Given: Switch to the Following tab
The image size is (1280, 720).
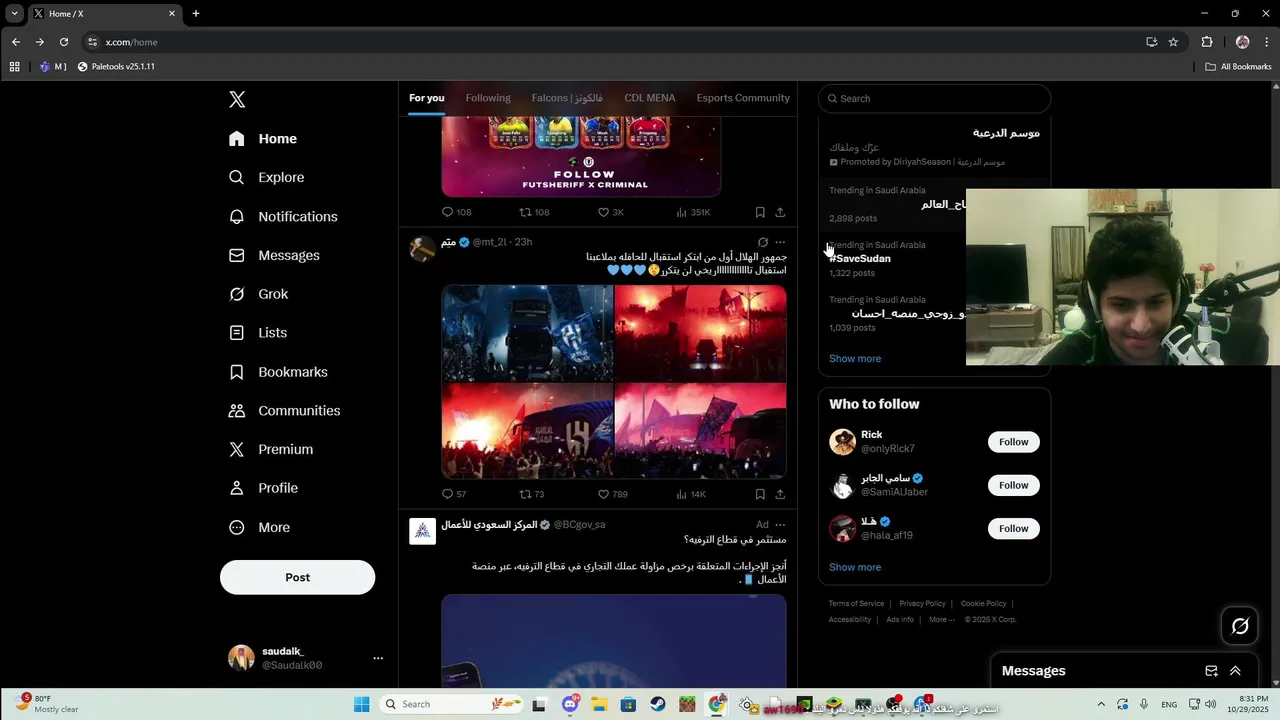Looking at the screenshot, I should (488, 98).
